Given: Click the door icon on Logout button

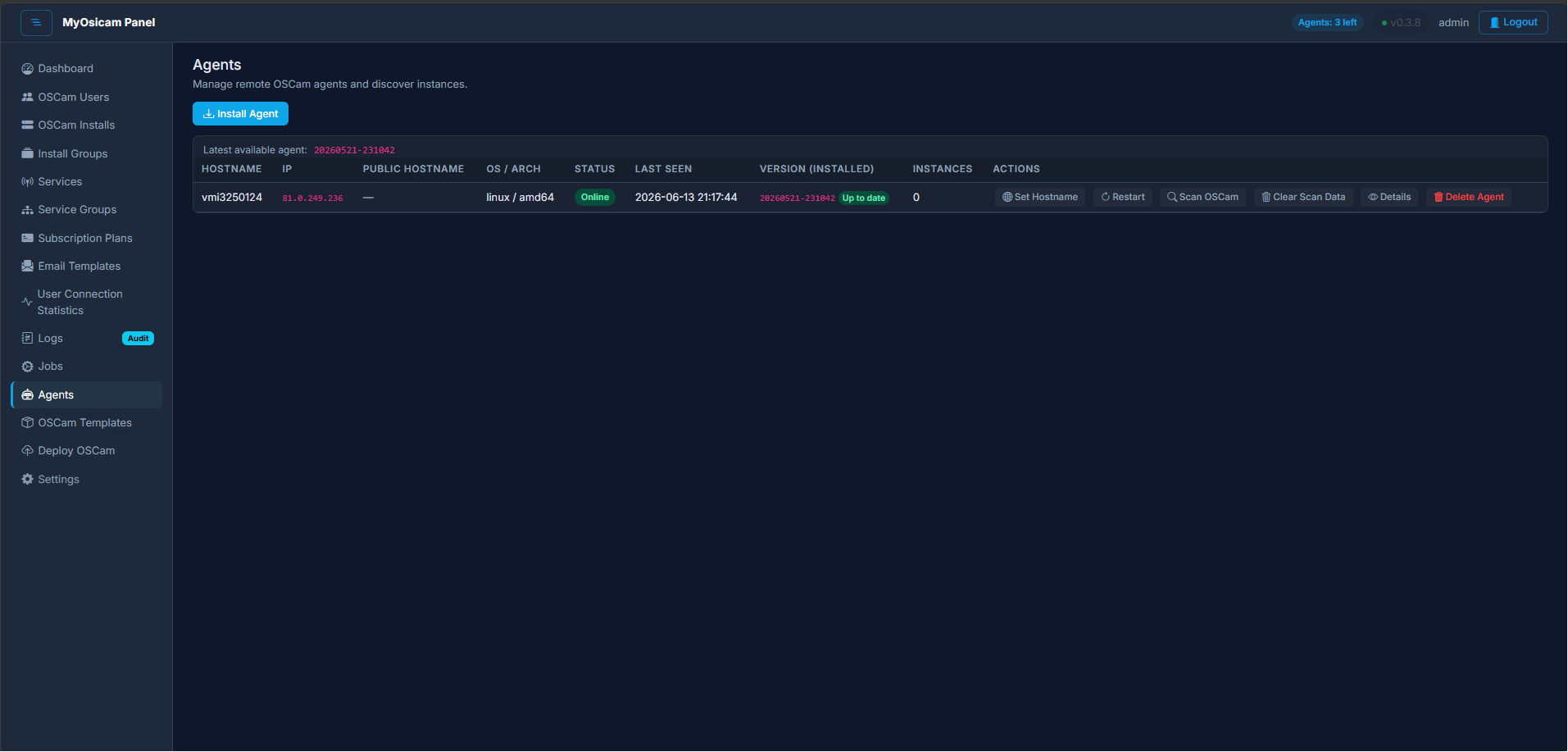Looking at the screenshot, I should [1494, 23].
